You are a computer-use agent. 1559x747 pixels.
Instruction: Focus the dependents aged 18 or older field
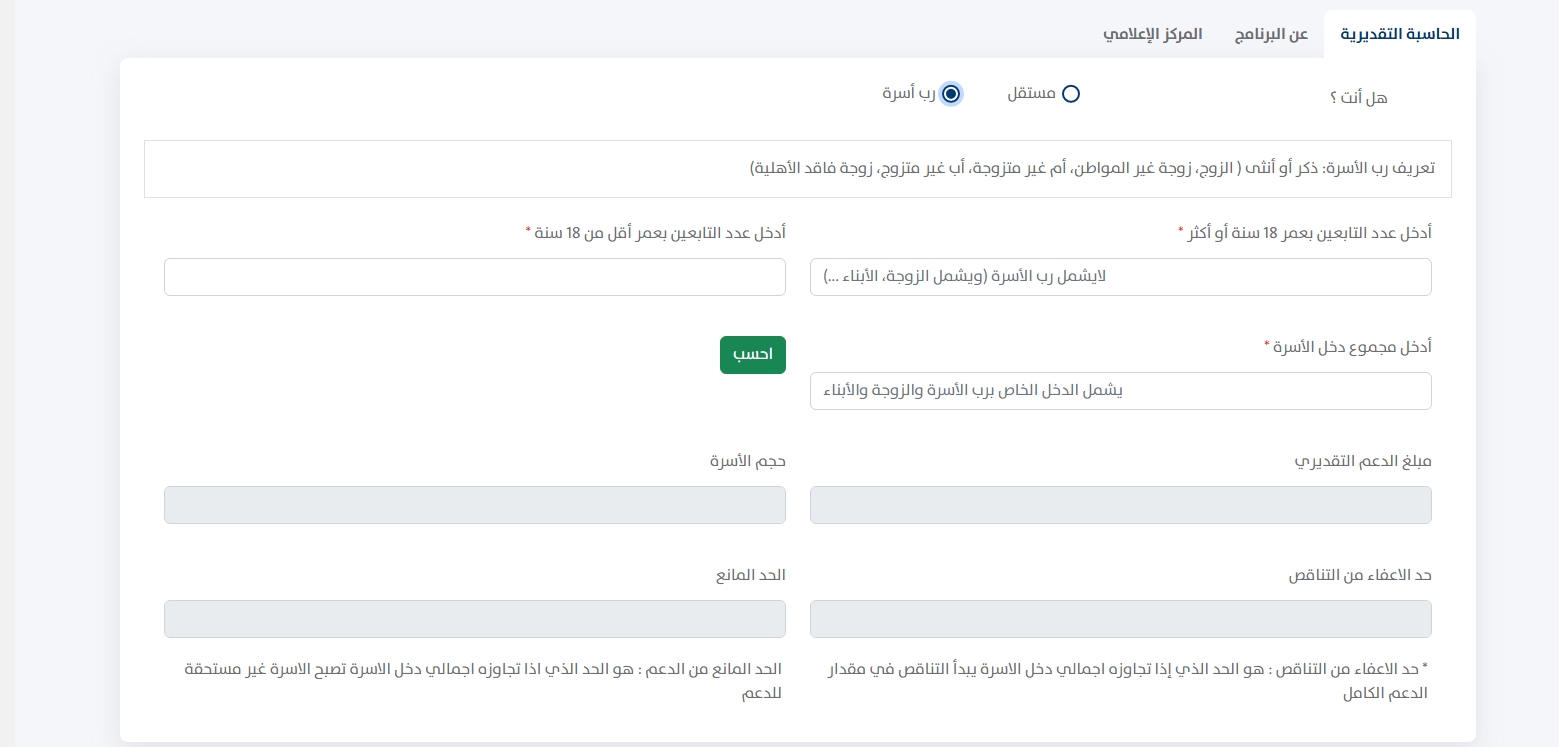(x=1120, y=277)
